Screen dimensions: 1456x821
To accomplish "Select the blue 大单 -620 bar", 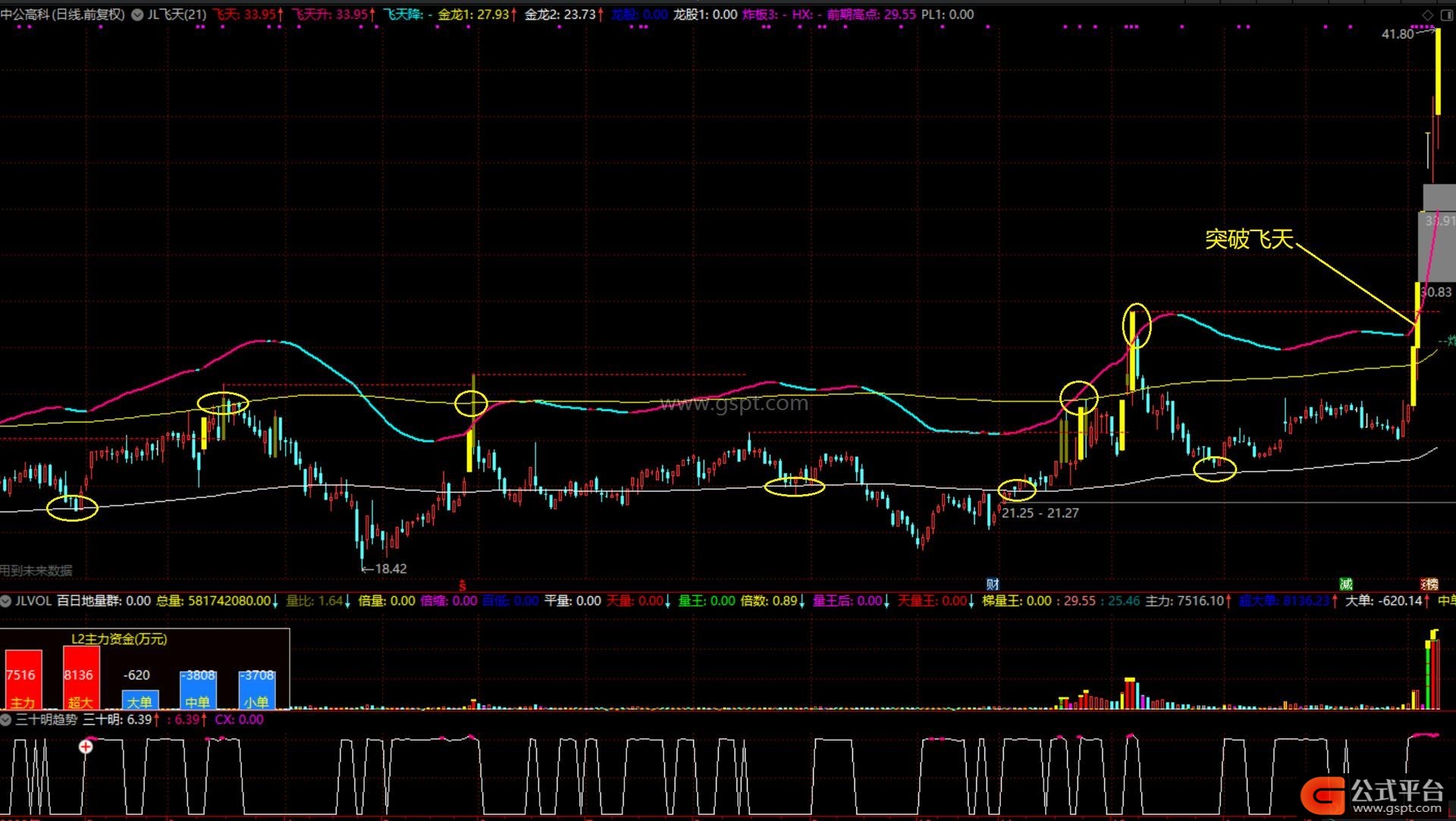I will click(x=140, y=699).
